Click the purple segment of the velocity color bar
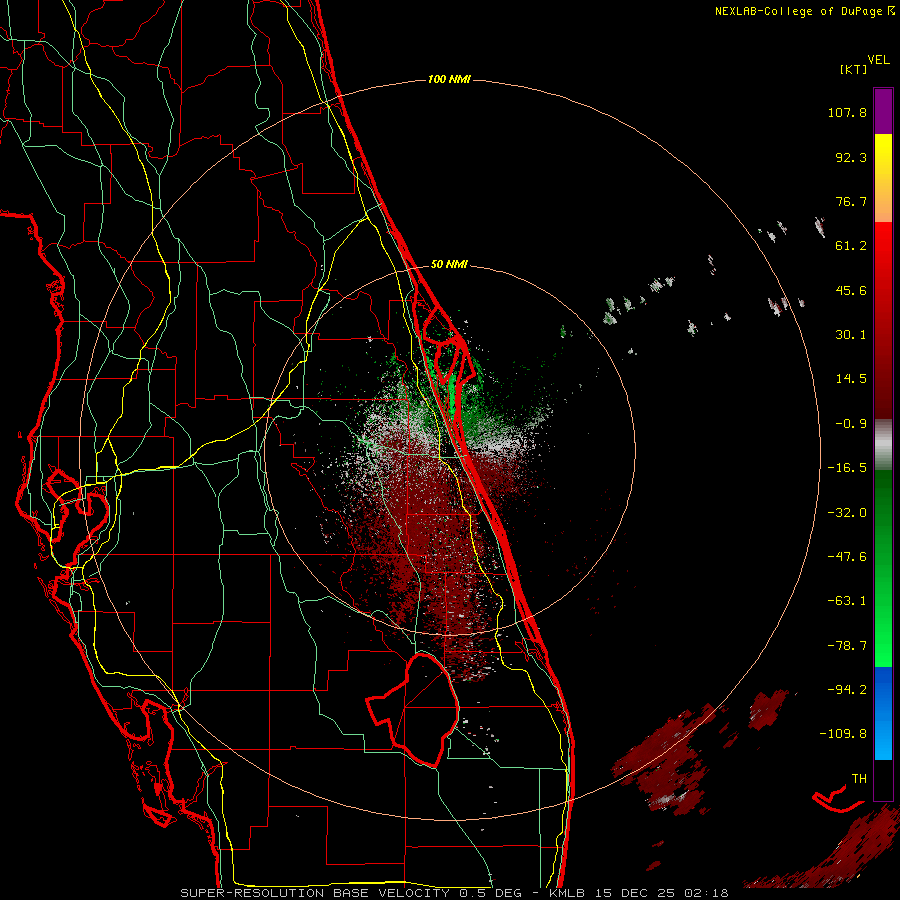The height and width of the screenshot is (900, 900). point(883,111)
